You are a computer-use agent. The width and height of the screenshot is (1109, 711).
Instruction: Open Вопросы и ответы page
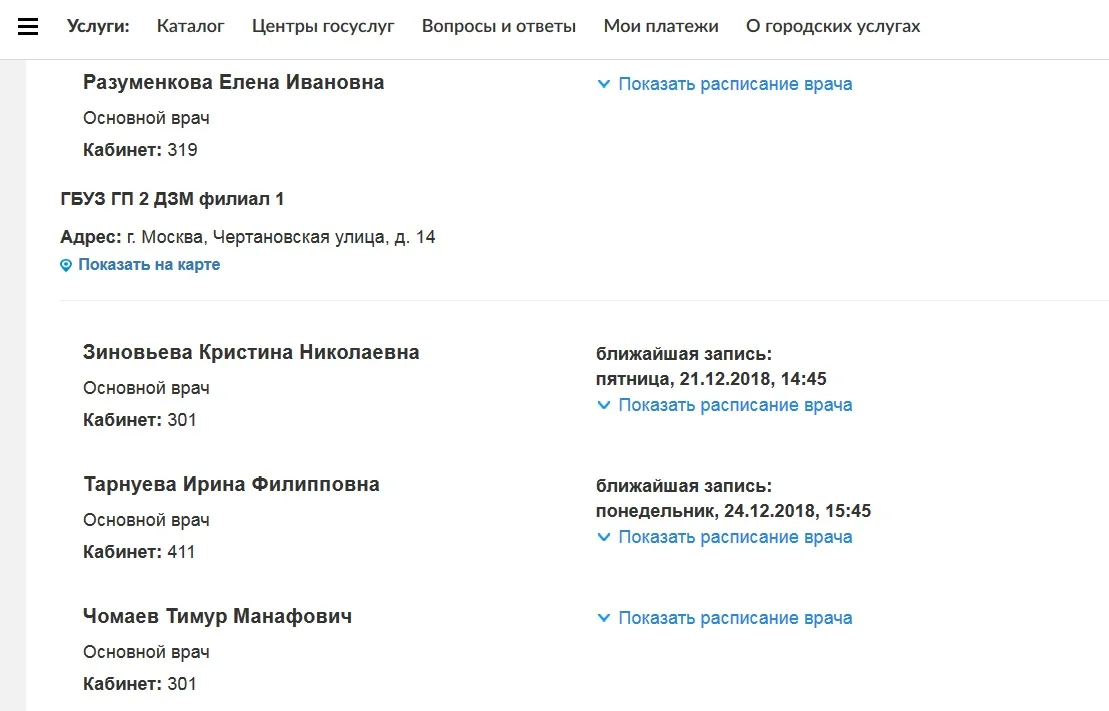click(x=499, y=27)
